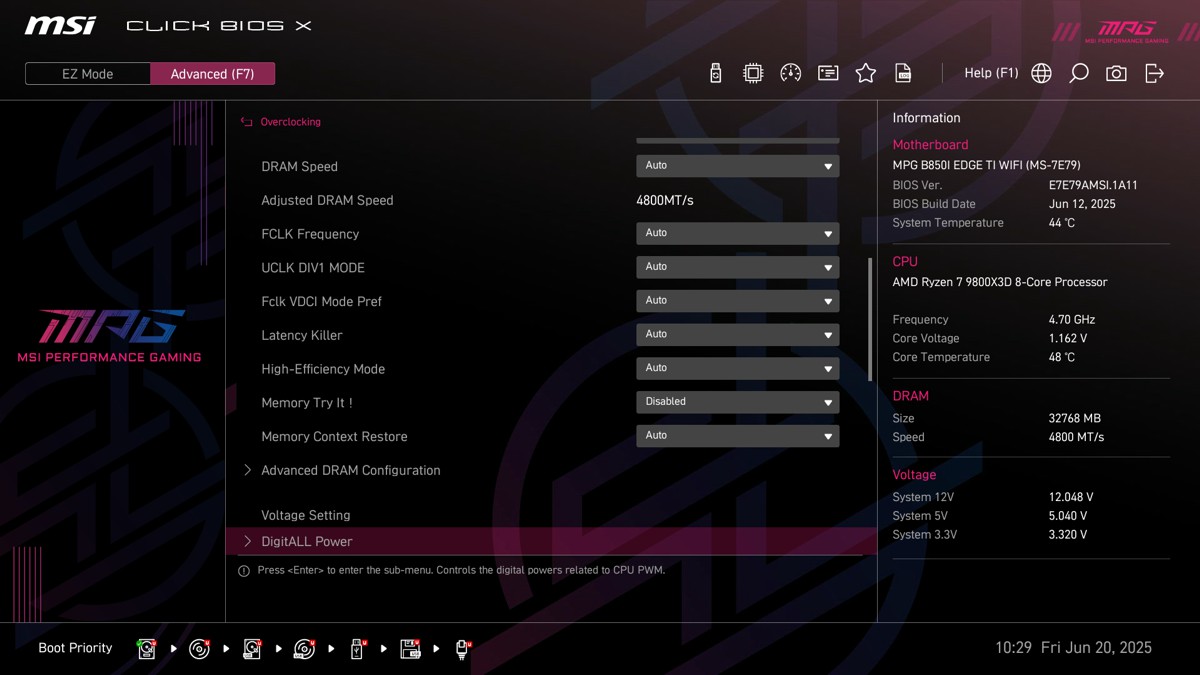Open the M-Flash USB BIOS update icon
This screenshot has width=1200, height=675.
tap(715, 73)
